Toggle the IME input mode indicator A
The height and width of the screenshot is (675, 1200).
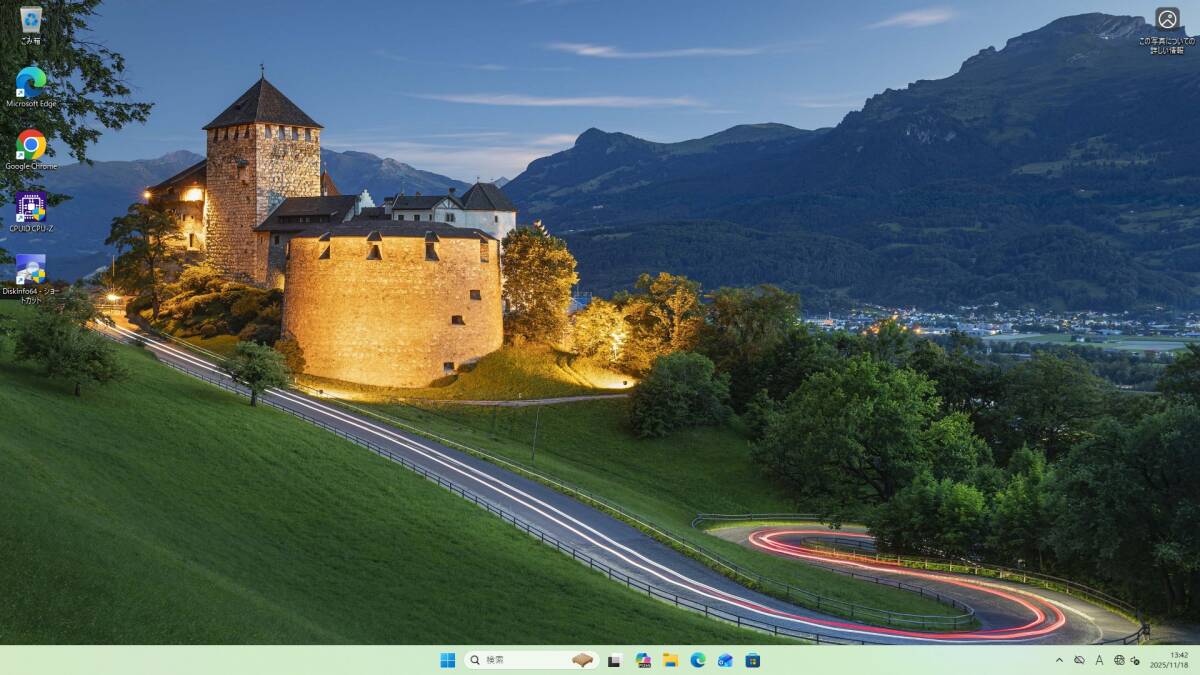click(1099, 660)
